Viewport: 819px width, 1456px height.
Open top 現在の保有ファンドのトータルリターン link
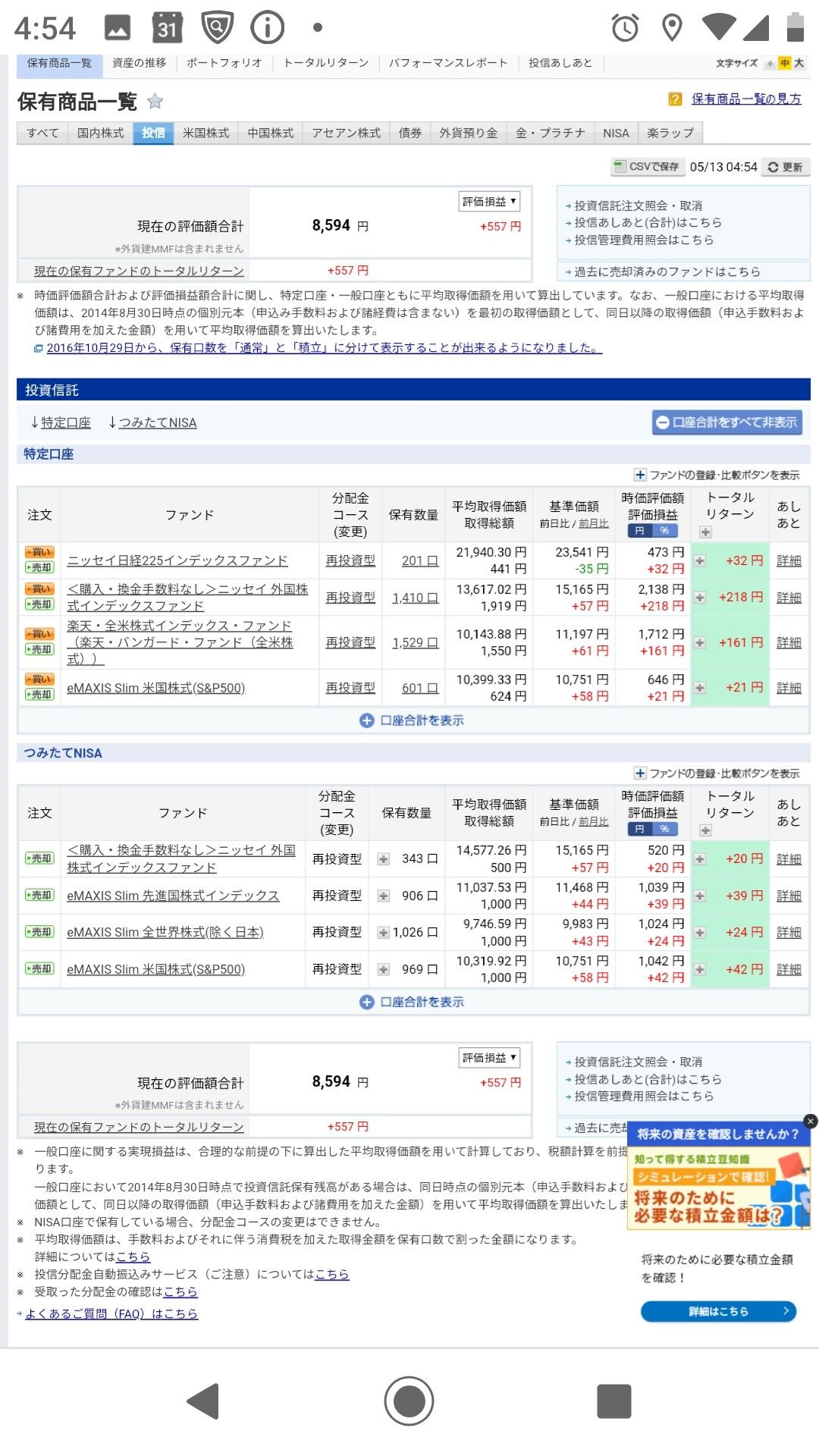click(139, 271)
